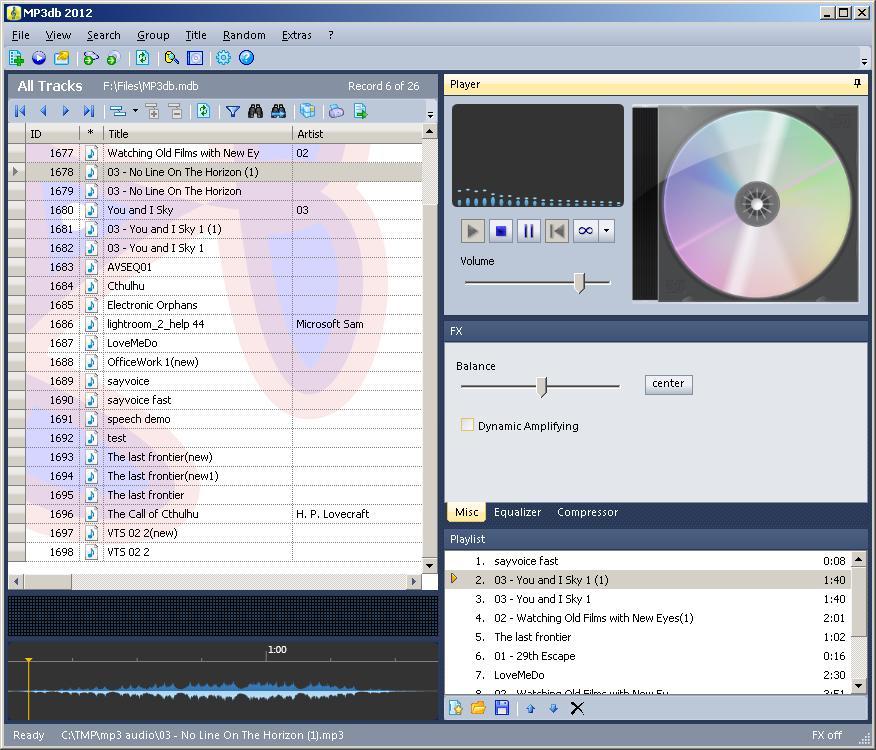Click the Play button in the player
This screenshot has height=750, width=876.
click(x=473, y=231)
